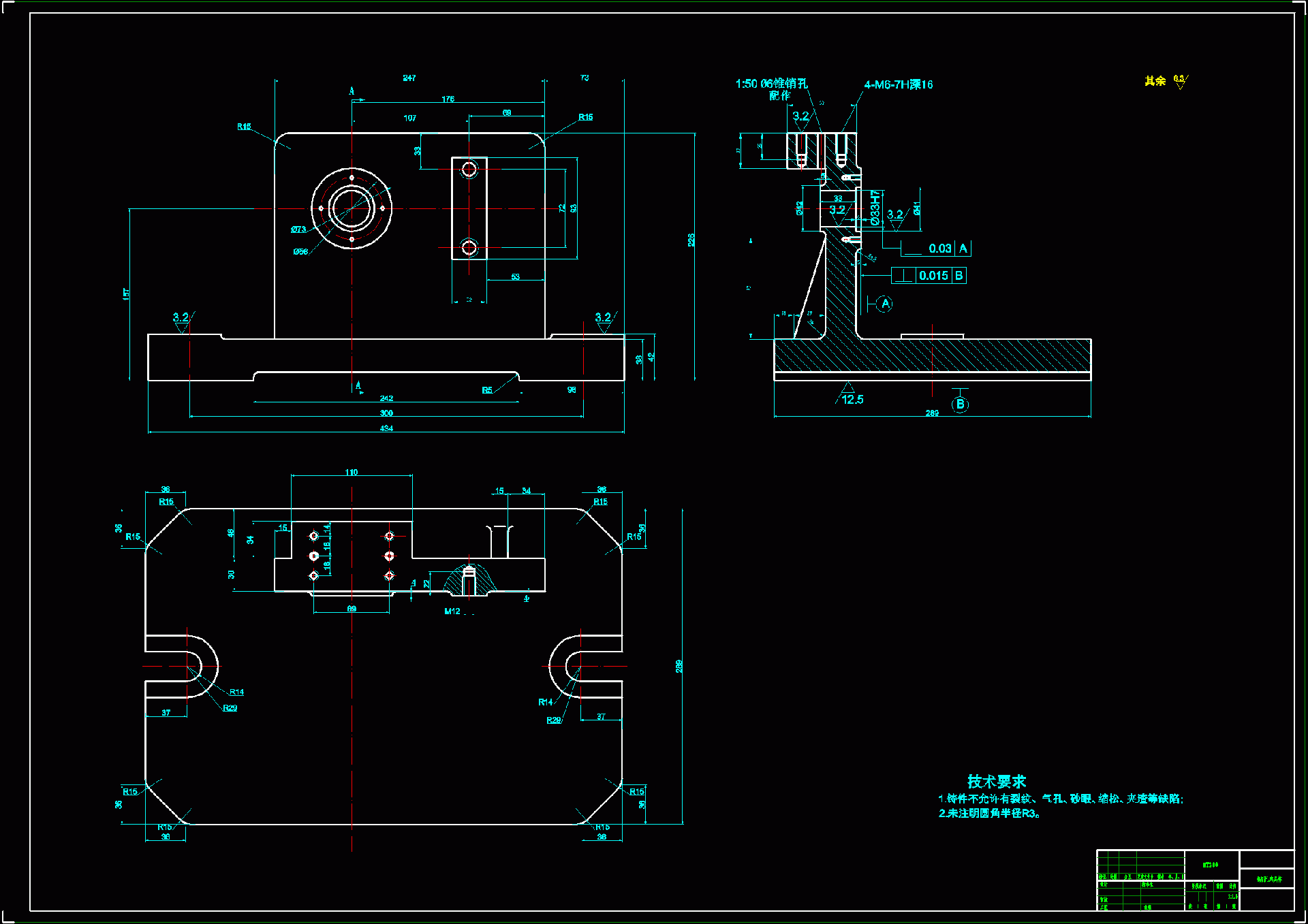Select the Ø73 diameter label
This screenshot has width=1308, height=924.
tap(298, 229)
